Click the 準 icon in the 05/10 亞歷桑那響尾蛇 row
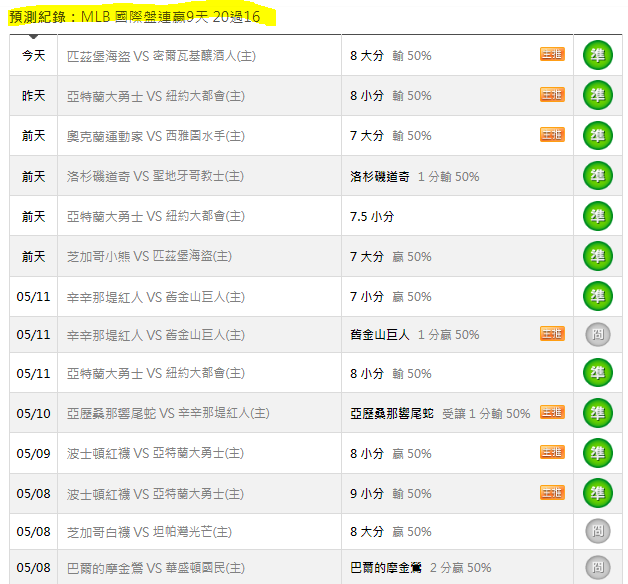This screenshot has width=628, height=584. (x=598, y=413)
